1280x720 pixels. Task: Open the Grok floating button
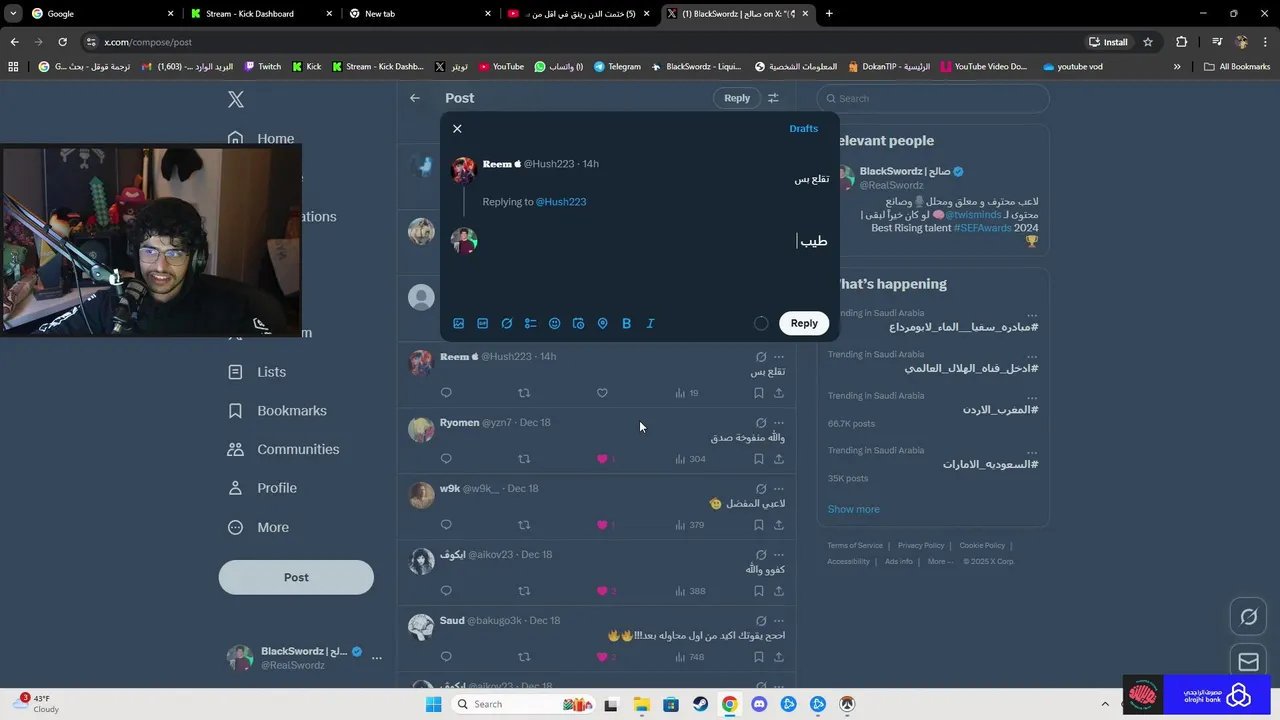(1248, 617)
